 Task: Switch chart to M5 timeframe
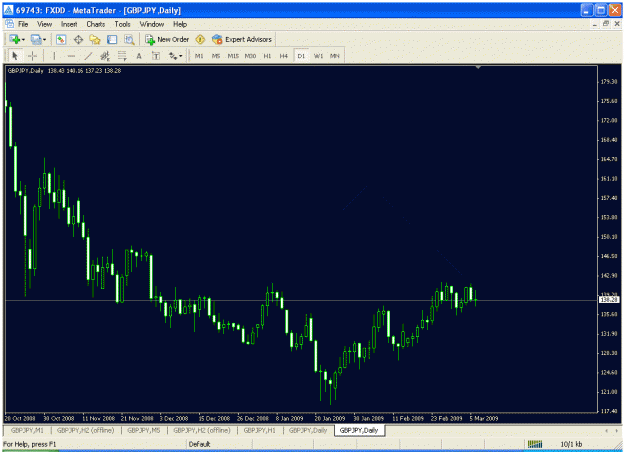coord(216,56)
